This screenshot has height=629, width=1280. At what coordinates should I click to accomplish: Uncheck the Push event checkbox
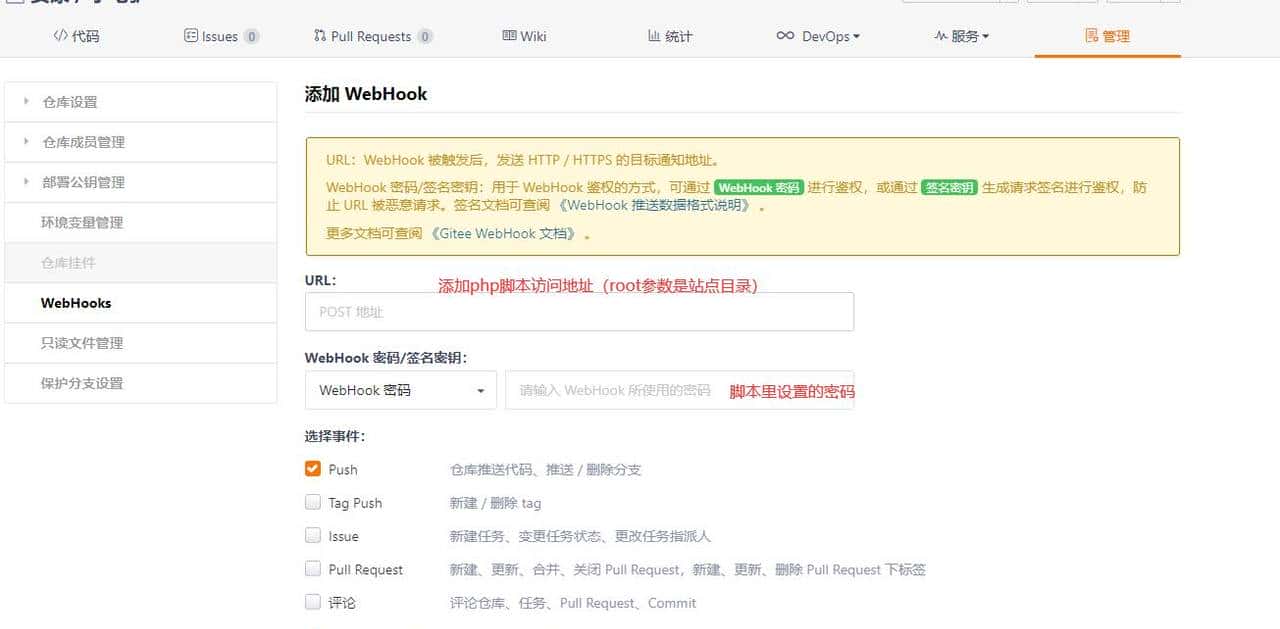(x=313, y=469)
